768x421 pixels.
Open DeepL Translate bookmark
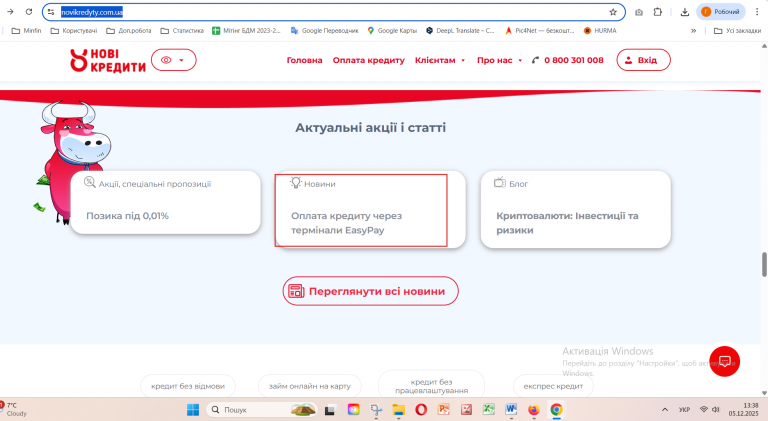pyautogui.click(x=460, y=30)
